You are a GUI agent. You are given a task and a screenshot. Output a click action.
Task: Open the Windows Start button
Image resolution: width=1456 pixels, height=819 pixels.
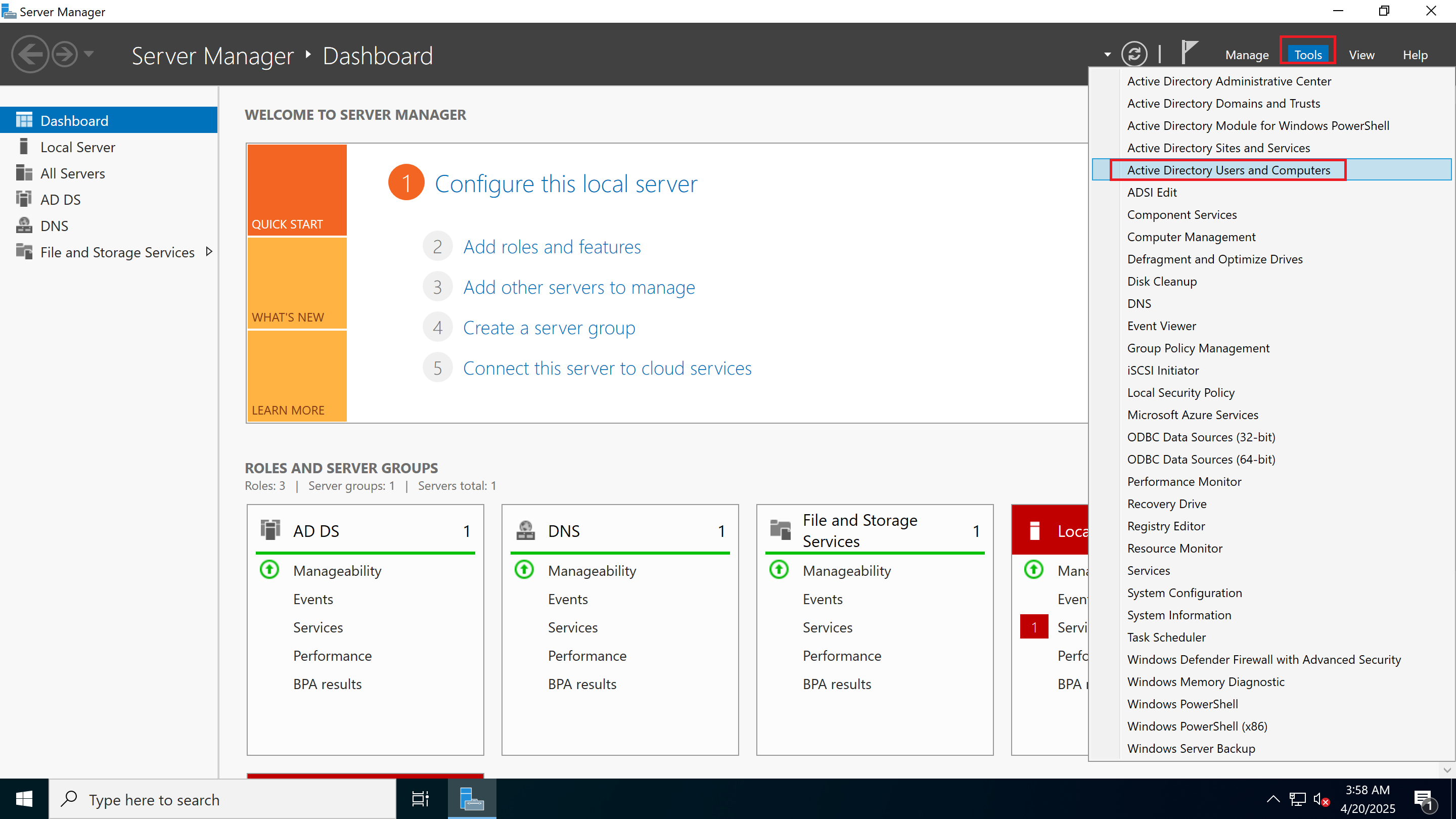24,799
